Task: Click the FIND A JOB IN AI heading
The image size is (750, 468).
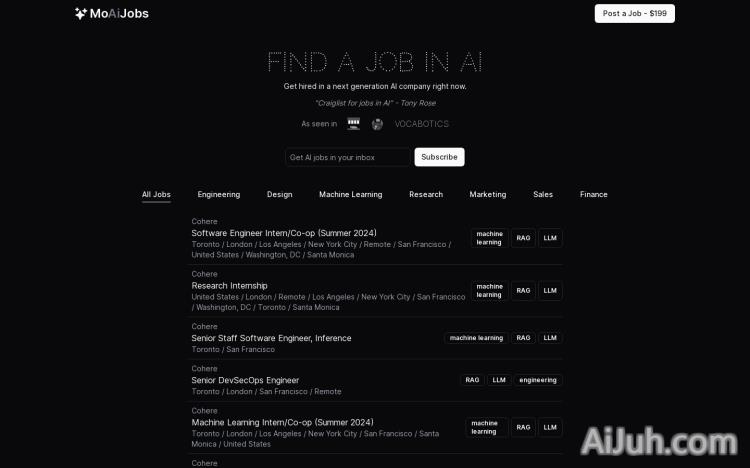Action: (375, 62)
